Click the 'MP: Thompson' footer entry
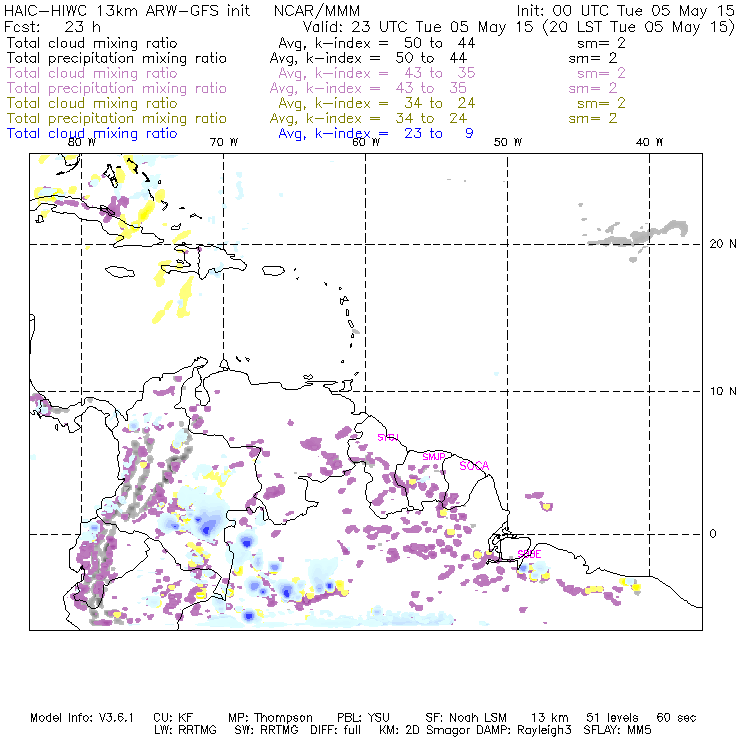The width and height of the screenshot is (740, 740). tap(270, 718)
